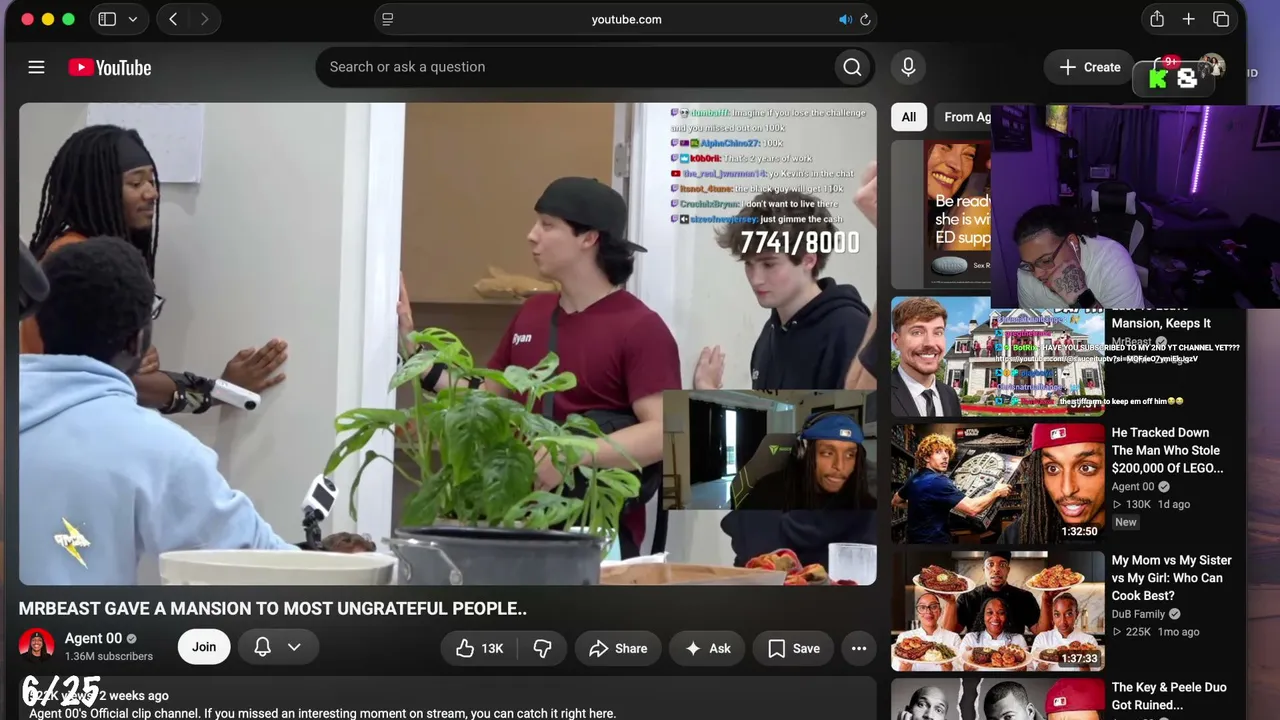This screenshot has height=720, width=1280.
Task: Go forward with Safari's forward arrow
Action: 205,19
